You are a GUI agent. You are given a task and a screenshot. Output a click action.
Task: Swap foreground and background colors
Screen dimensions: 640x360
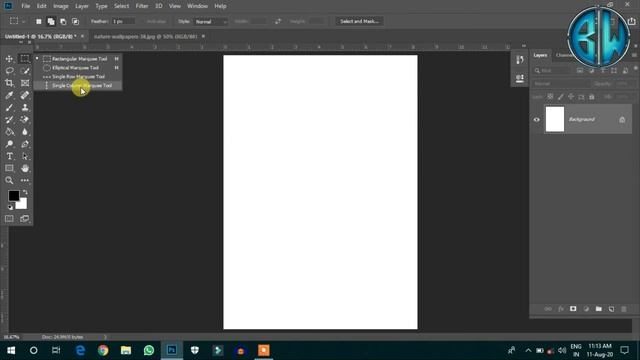coord(25,192)
